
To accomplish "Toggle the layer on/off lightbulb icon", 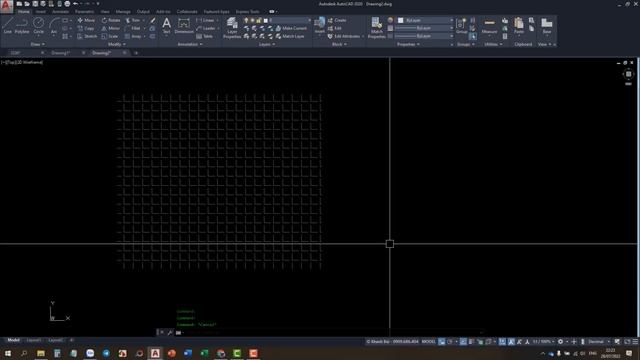I will point(246,20).
